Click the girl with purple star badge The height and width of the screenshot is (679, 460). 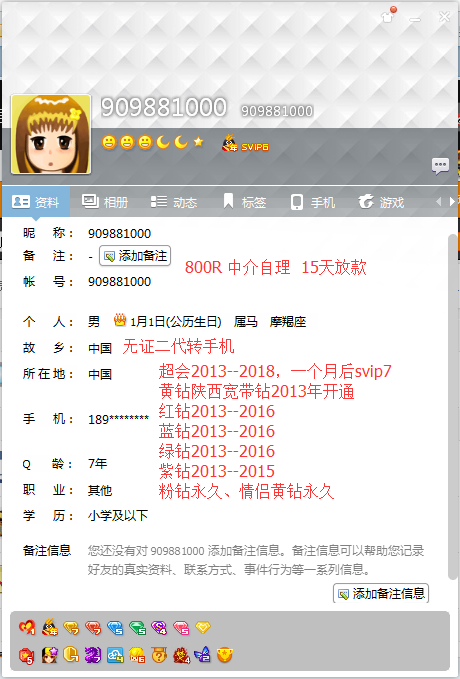coord(49,655)
